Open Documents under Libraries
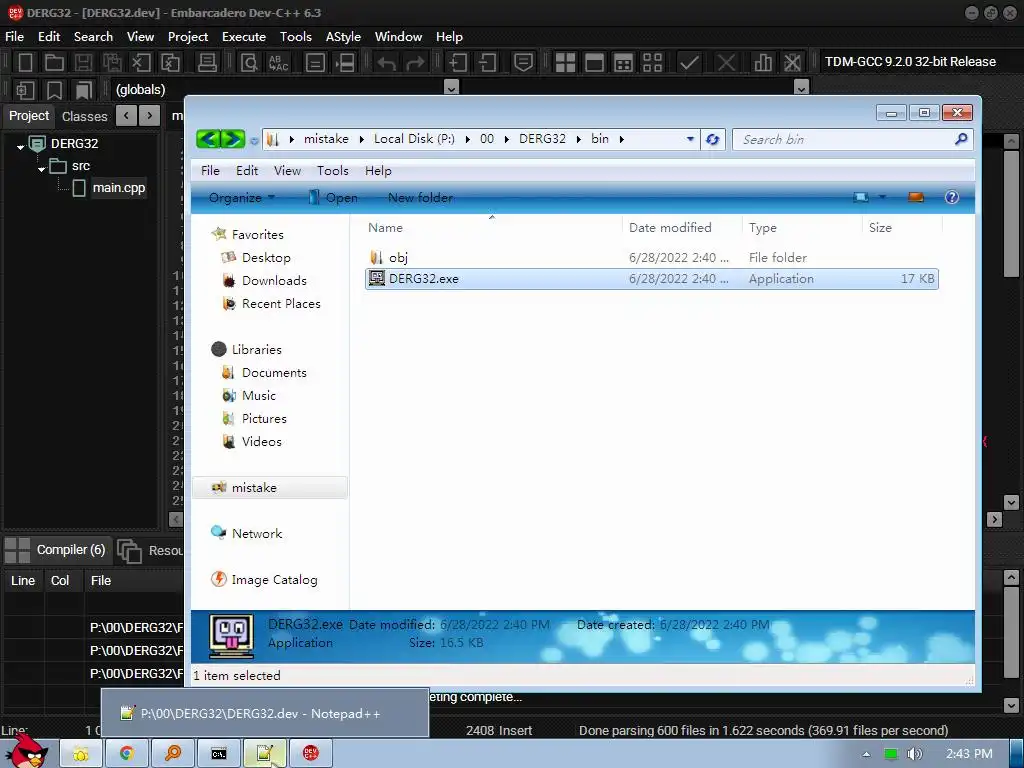This screenshot has height=768, width=1024. pyautogui.click(x=274, y=373)
